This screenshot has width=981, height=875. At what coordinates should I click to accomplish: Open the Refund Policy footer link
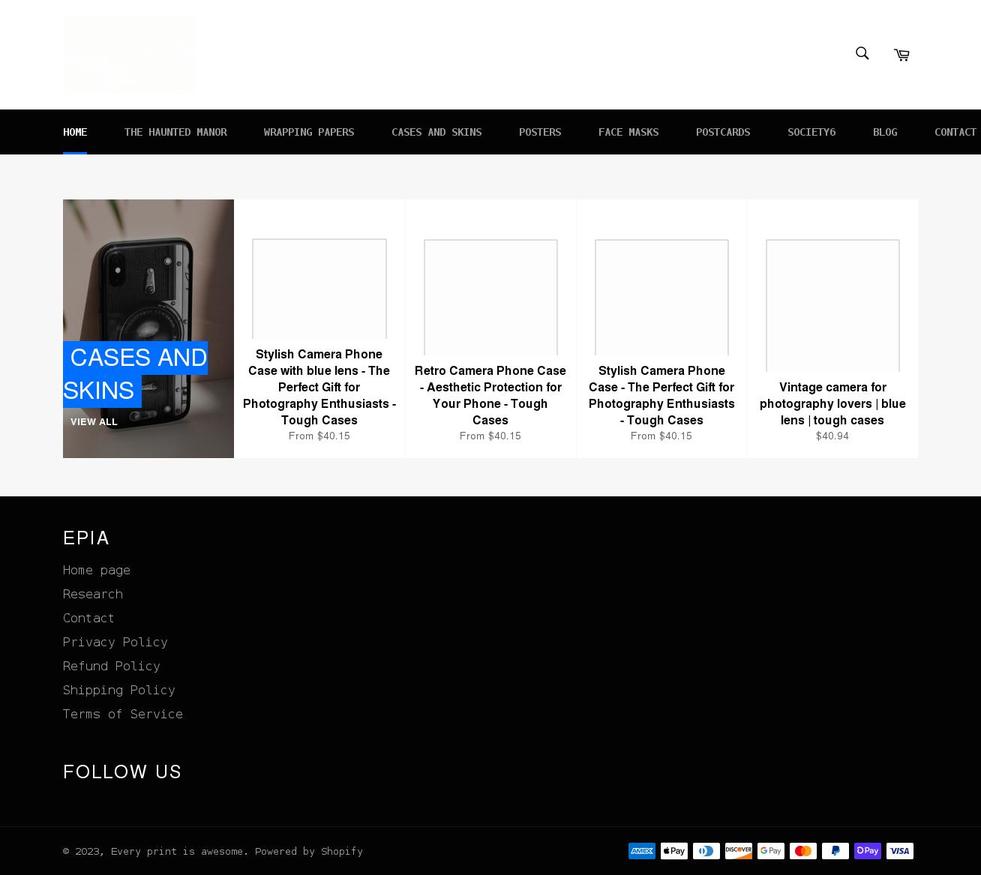click(x=111, y=666)
